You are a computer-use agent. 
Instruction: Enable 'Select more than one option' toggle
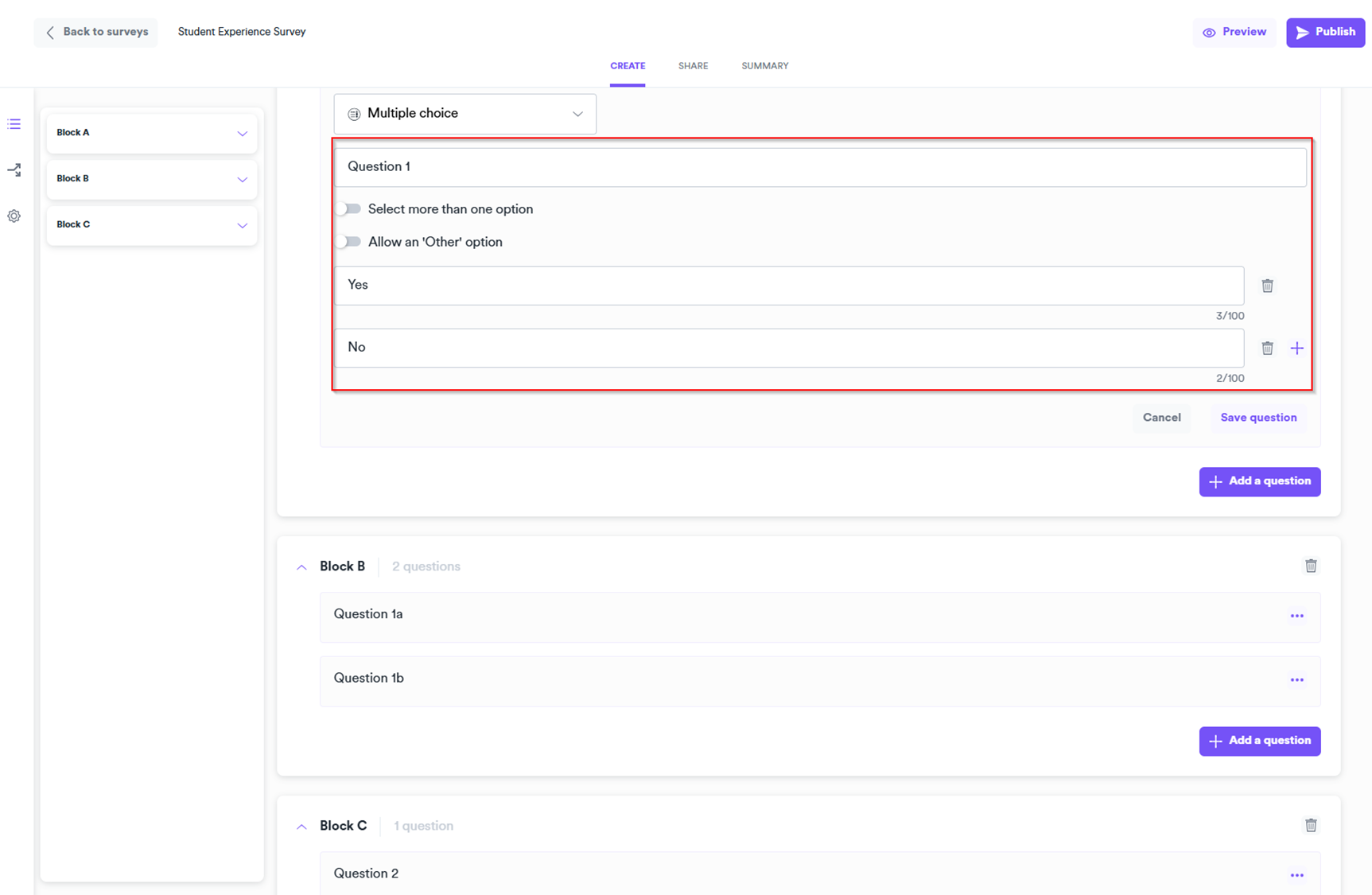(x=348, y=209)
